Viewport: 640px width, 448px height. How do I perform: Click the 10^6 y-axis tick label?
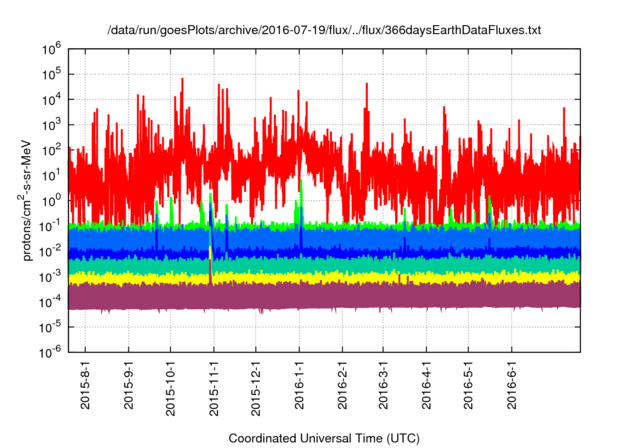click(x=51, y=49)
